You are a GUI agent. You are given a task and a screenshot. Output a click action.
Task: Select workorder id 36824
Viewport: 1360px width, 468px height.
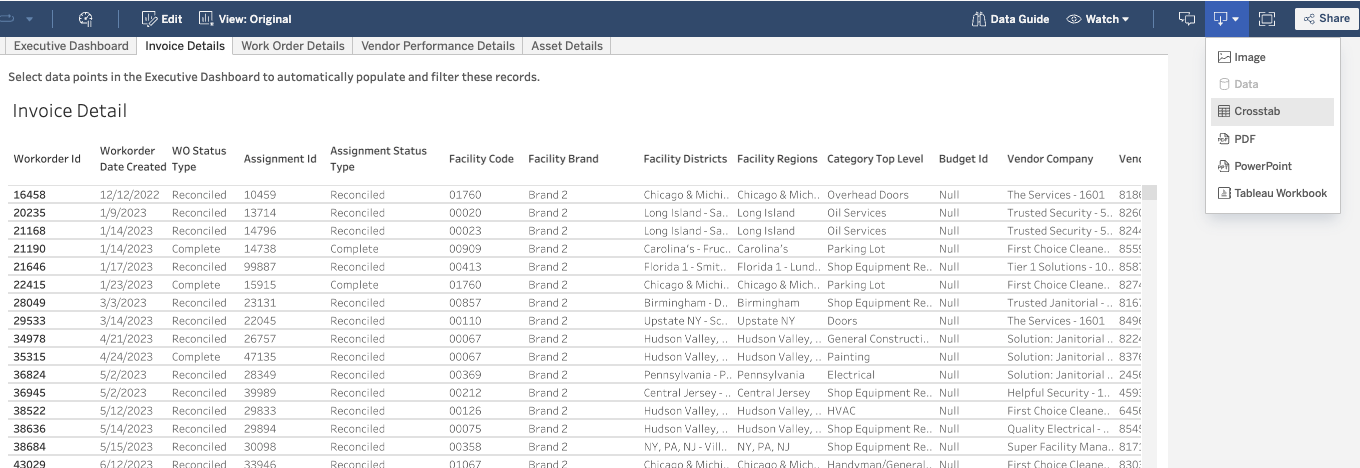pos(29,375)
